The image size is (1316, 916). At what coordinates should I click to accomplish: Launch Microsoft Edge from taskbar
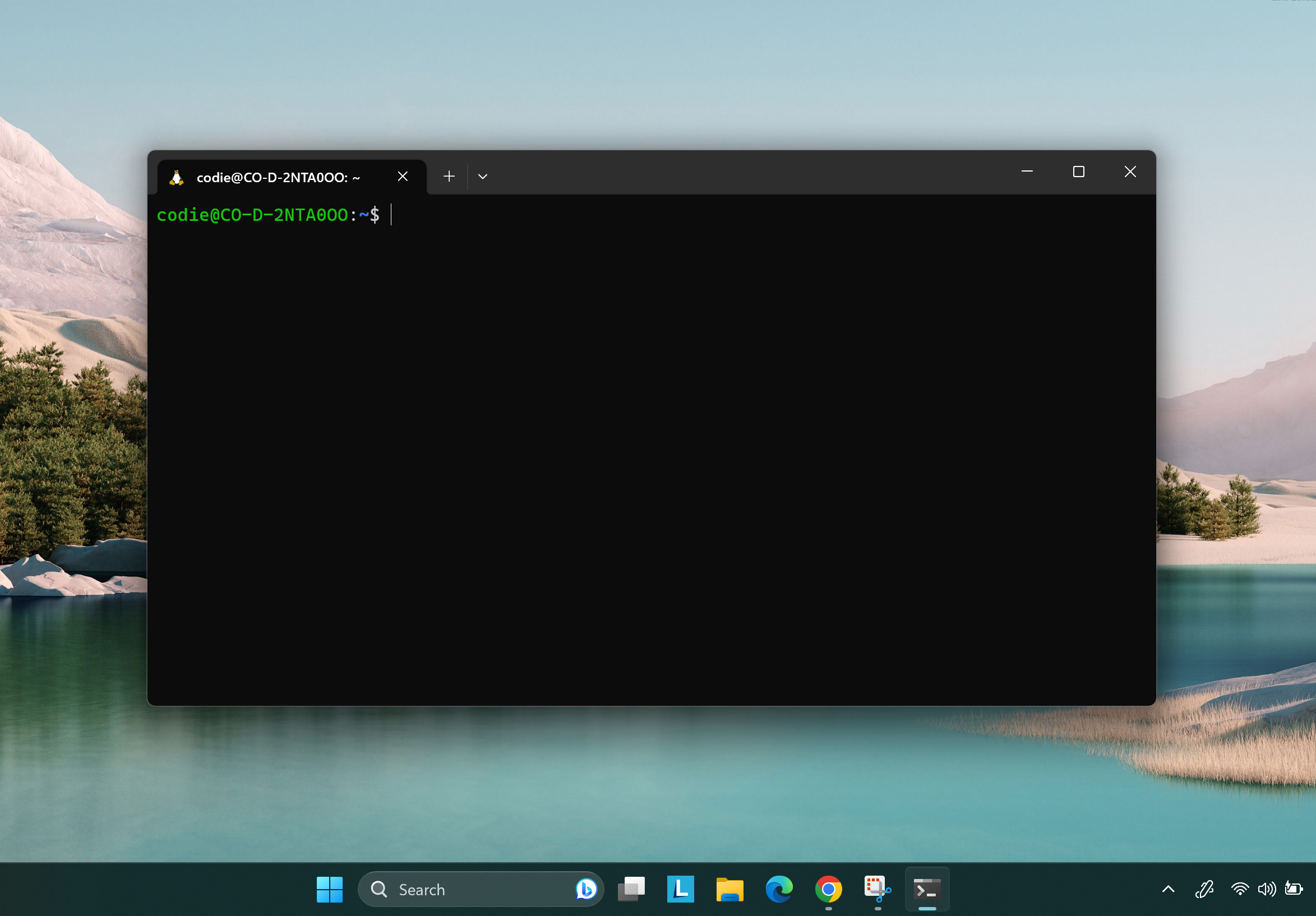point(779,889)
